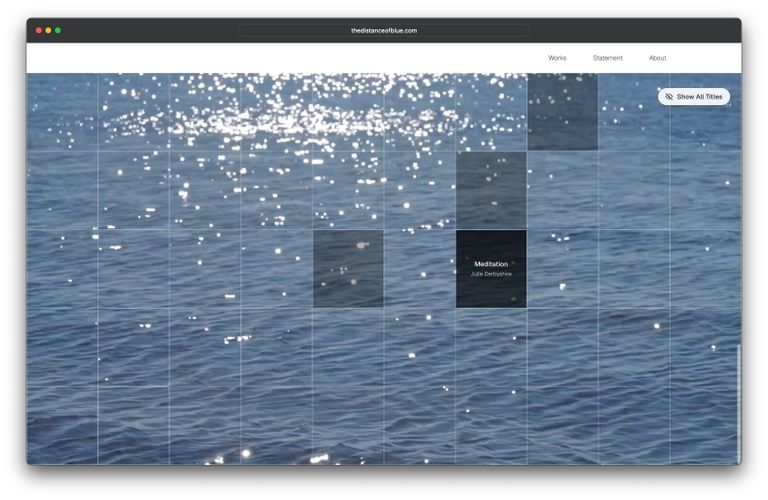Click the eye-slash icon in Show All Titles

(x=669, y=97)
